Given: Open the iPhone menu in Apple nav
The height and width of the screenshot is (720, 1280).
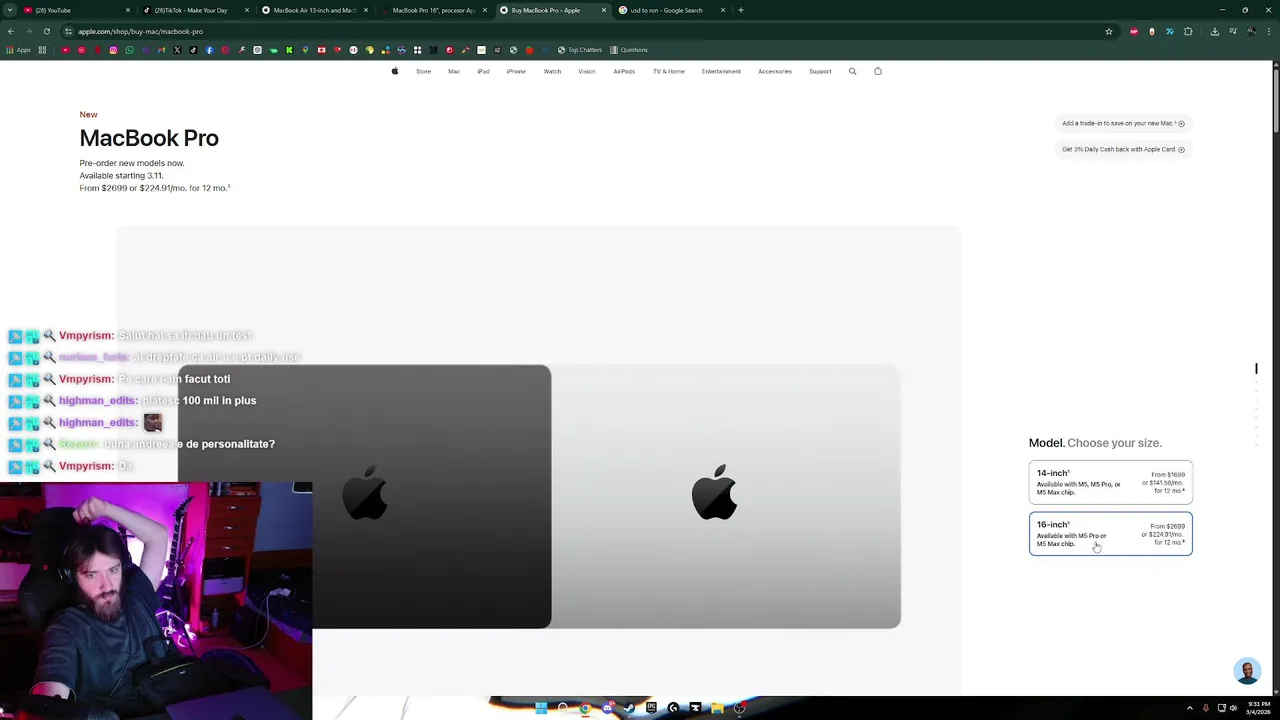Looking at the screenshot, I should [x=516, y=71].
